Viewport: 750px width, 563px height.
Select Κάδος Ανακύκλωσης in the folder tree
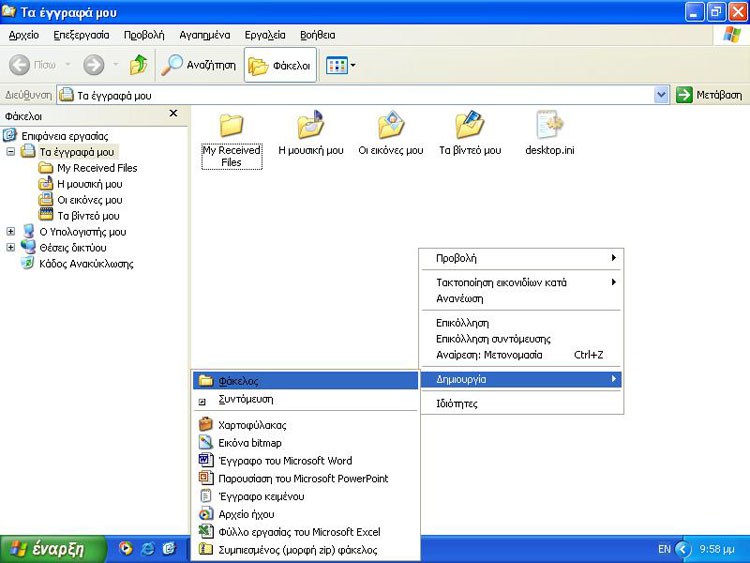(x=86, y=264)
